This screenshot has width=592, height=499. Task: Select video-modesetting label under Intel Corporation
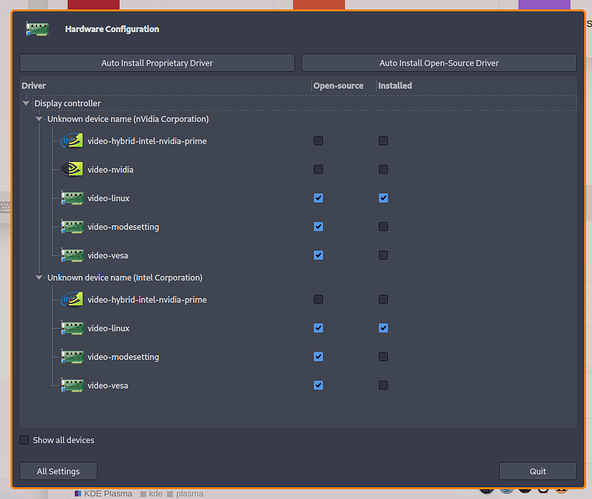coord(123,357)
